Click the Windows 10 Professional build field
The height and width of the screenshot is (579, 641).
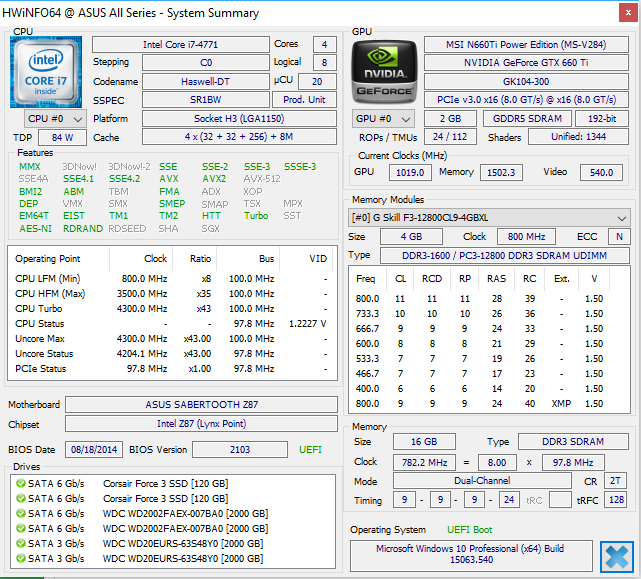click(471, 554)
